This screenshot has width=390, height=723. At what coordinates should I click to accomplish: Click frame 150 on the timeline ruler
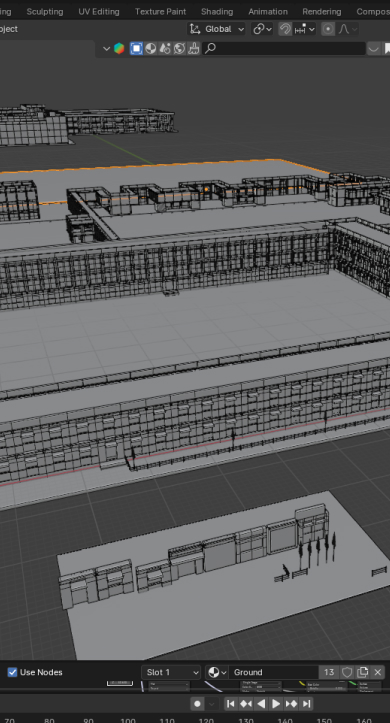pyautogui.click(x=324, y=720)
